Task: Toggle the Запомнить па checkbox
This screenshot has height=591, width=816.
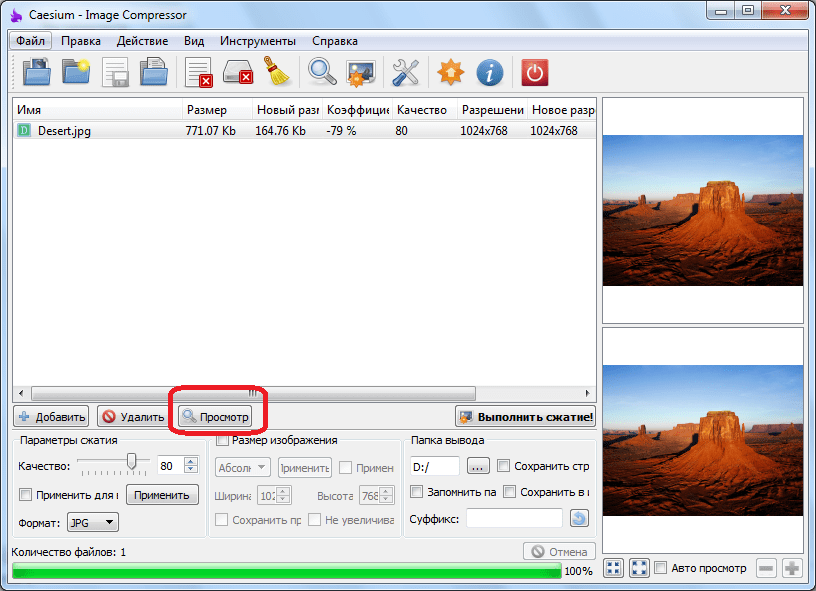Action: click(x=416, y=492)
